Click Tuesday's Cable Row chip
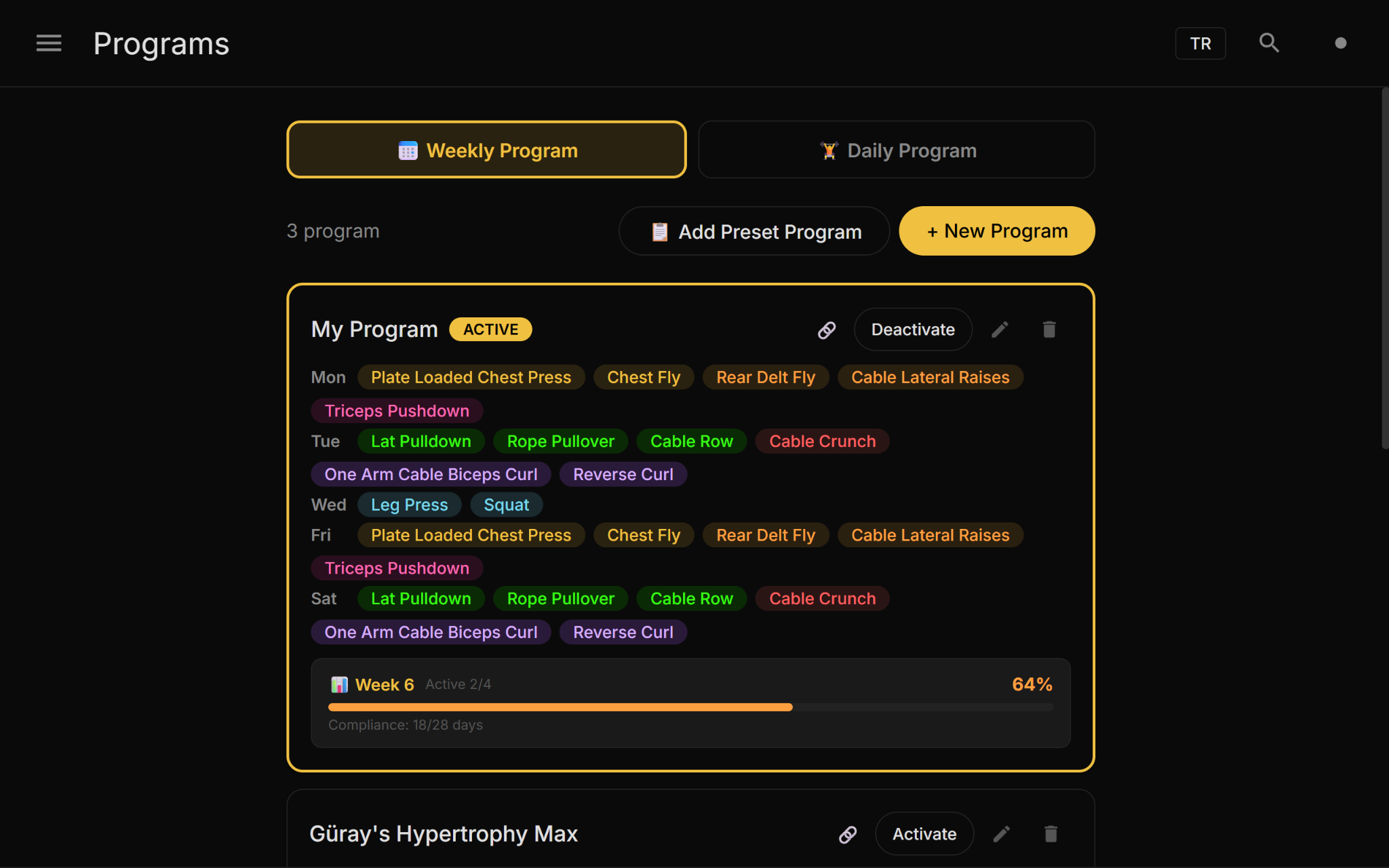 (x=691, y=441)
